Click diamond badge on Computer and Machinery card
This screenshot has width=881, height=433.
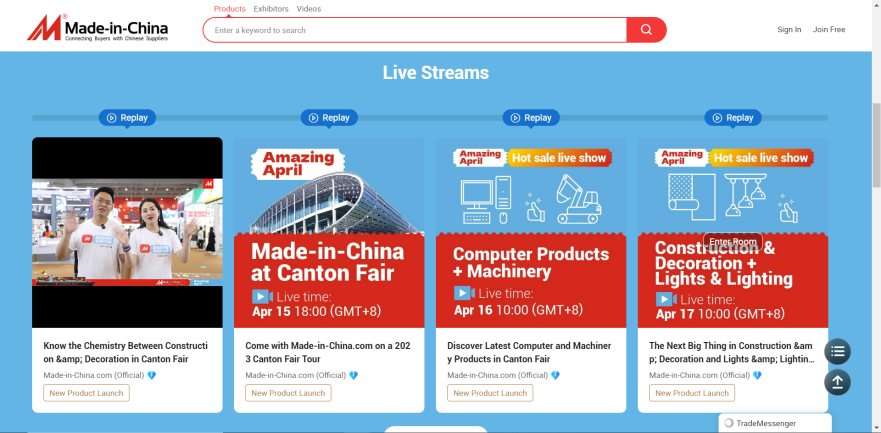click(555, 375)
